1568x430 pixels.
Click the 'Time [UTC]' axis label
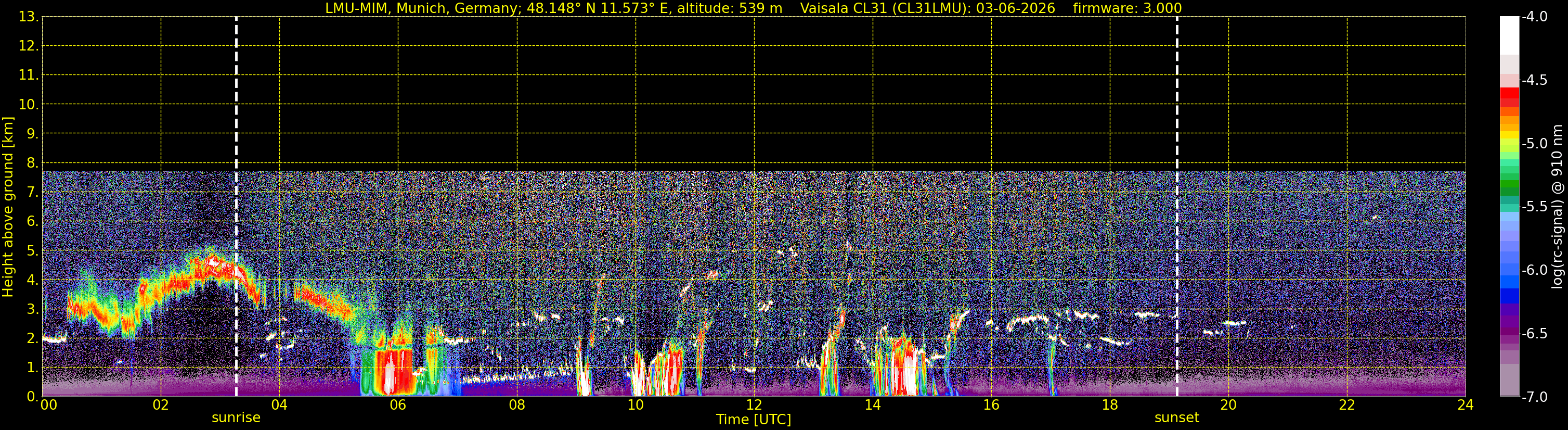pos(754,419)
